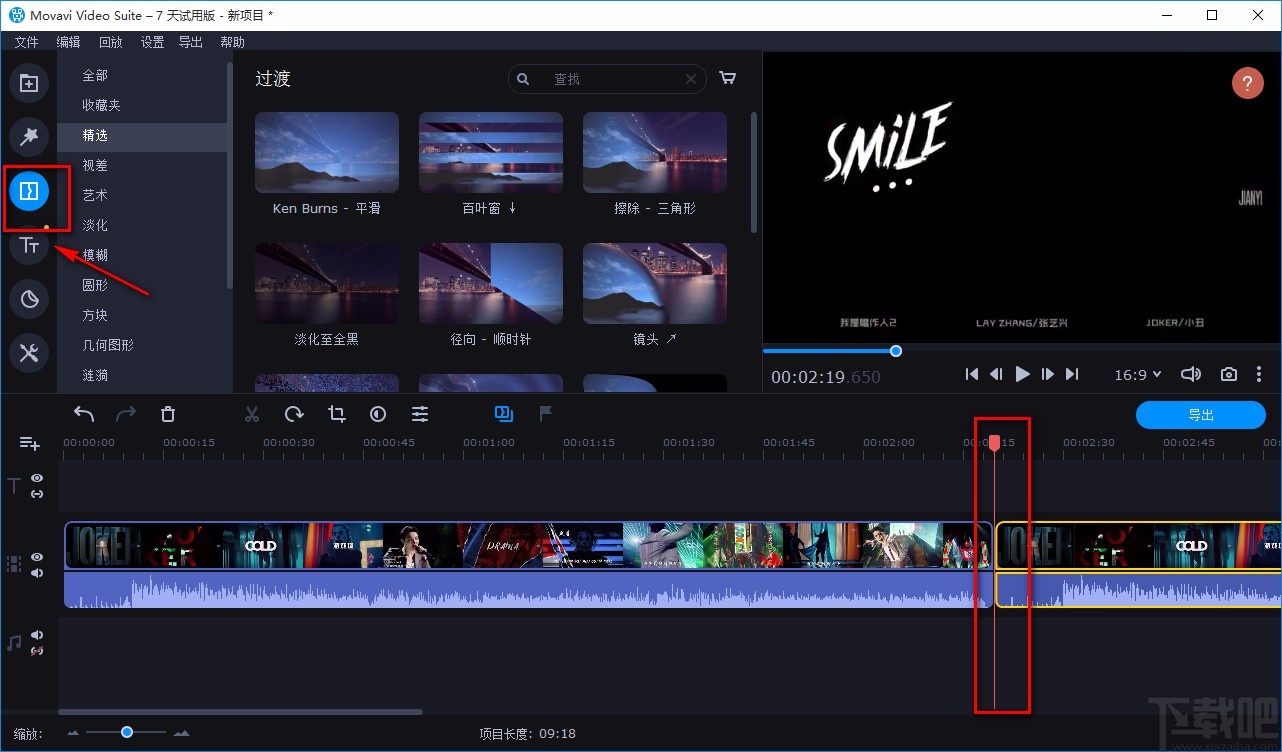Screen dimensions: 1282x752
Task: Mute the music audio track
Action: (x=37, y=635)
